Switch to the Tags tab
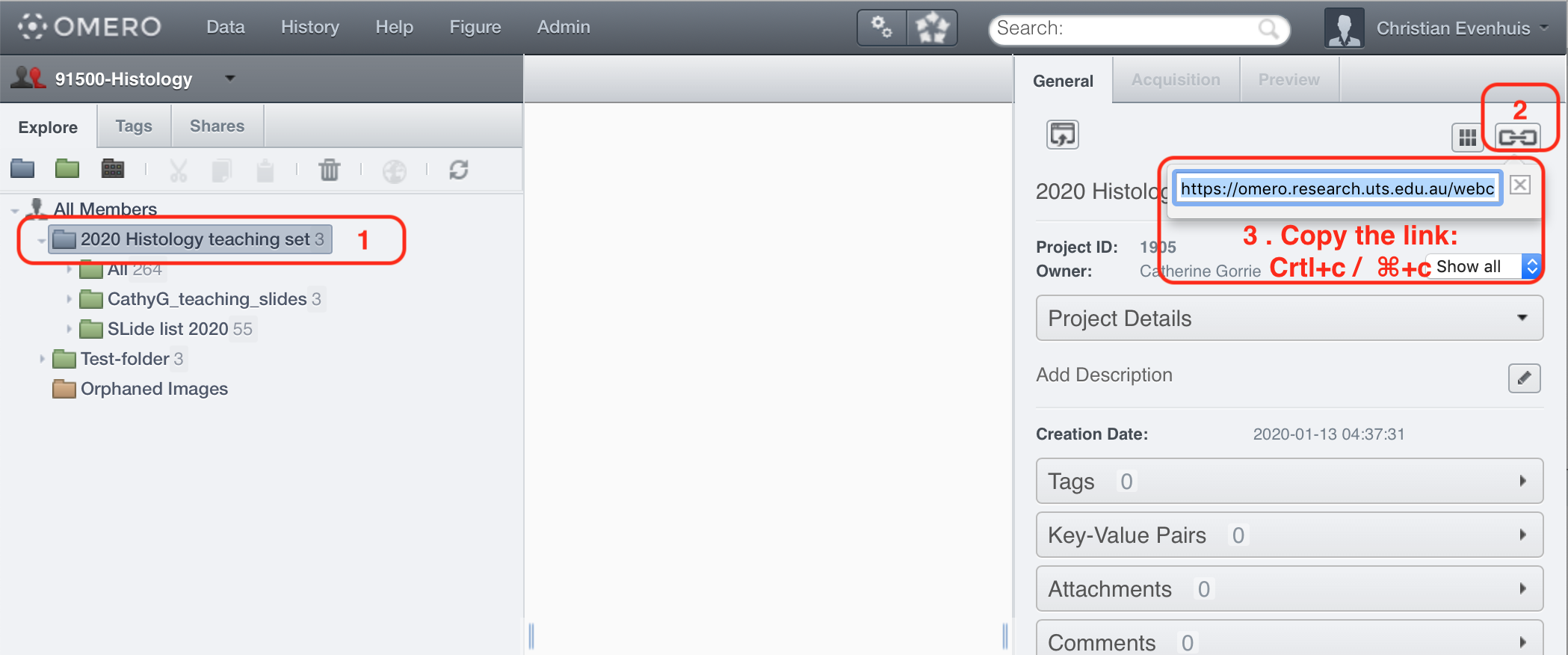1568x655 pixels. click(134, 126)
